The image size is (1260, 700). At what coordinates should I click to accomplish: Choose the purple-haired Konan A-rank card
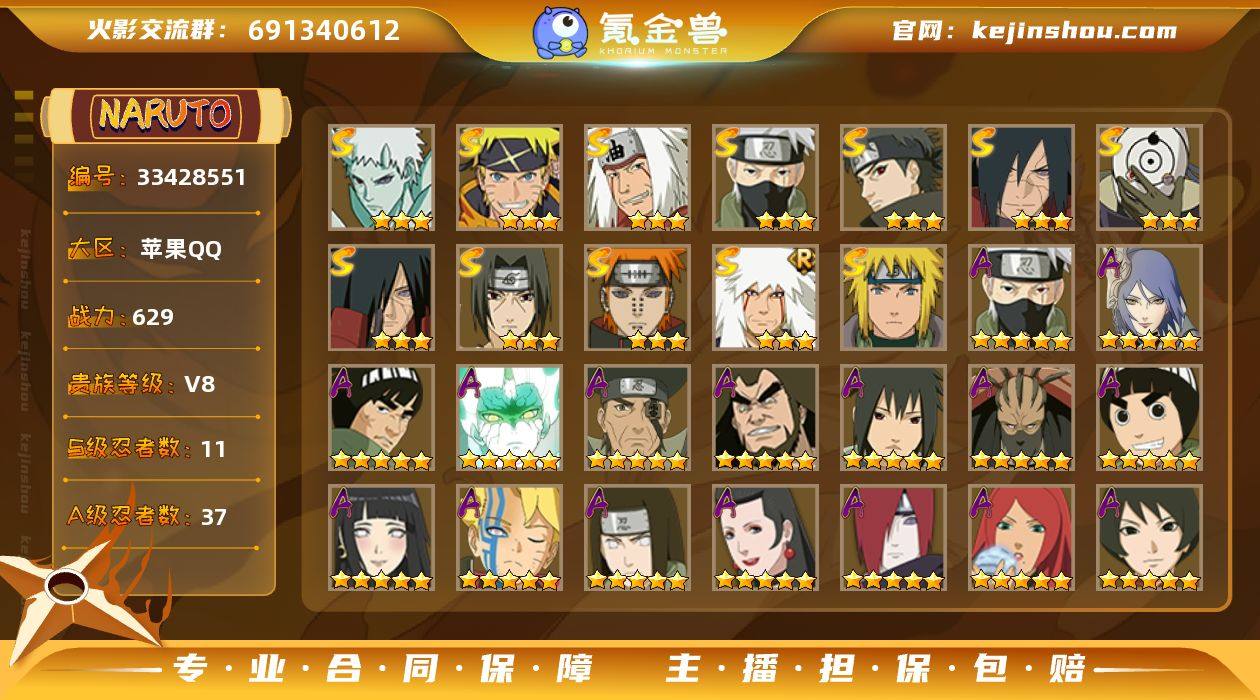(1150, 298)
